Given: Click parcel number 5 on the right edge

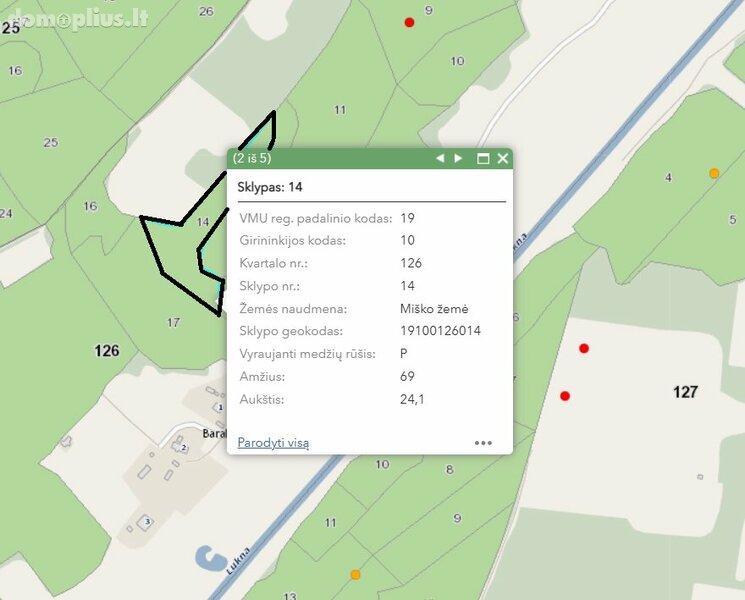Looking at the screenshot, I should point(732,219).
